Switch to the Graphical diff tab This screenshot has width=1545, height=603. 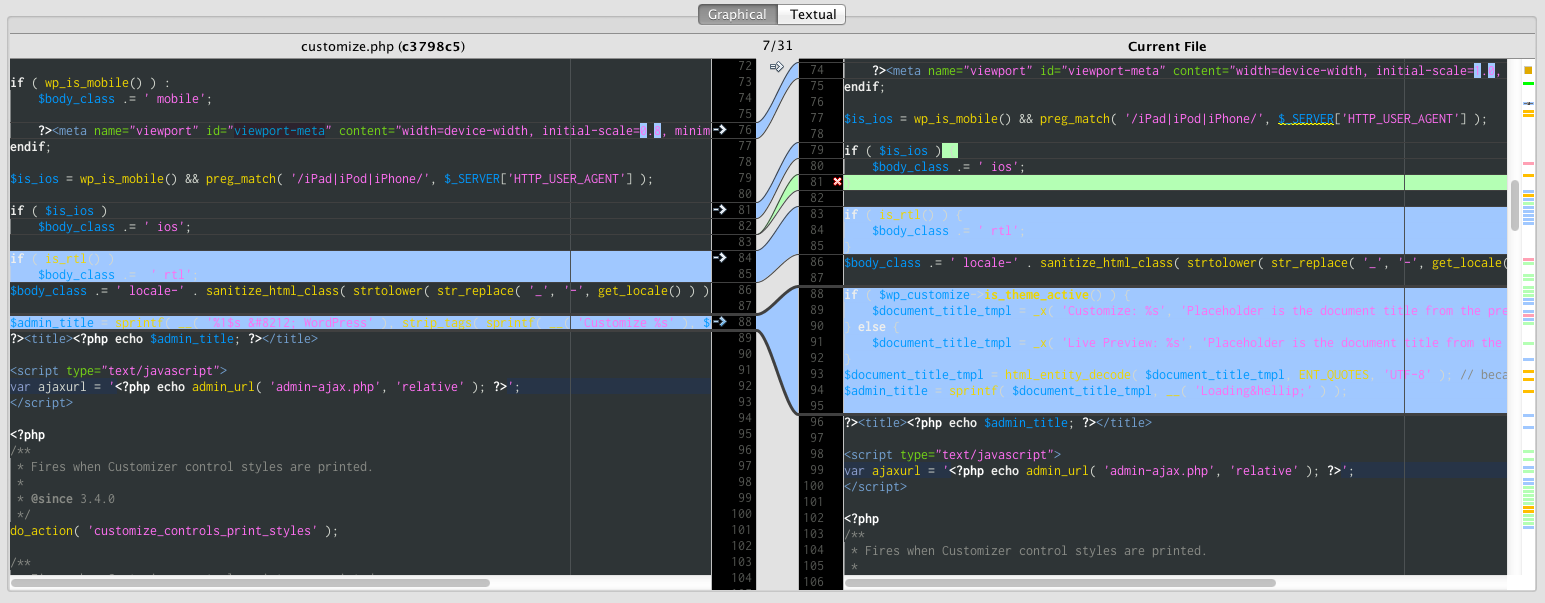point(737,15)
